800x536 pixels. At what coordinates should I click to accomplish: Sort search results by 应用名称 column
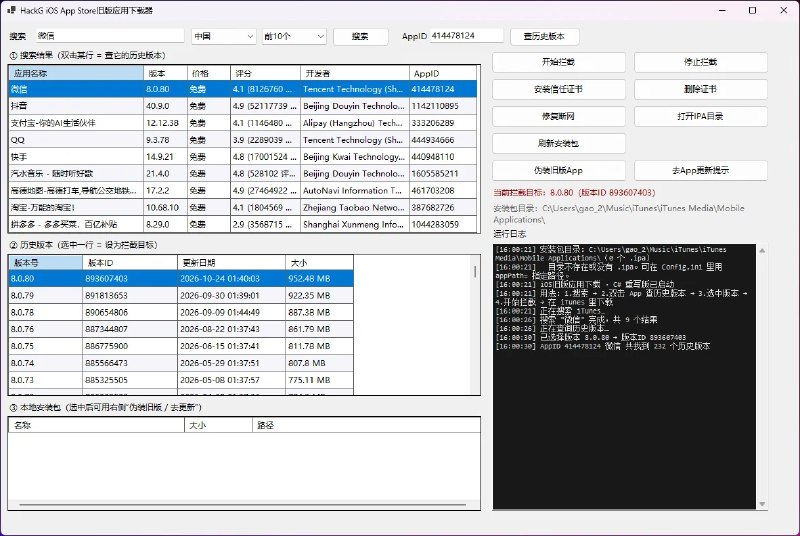click(76, 73)
